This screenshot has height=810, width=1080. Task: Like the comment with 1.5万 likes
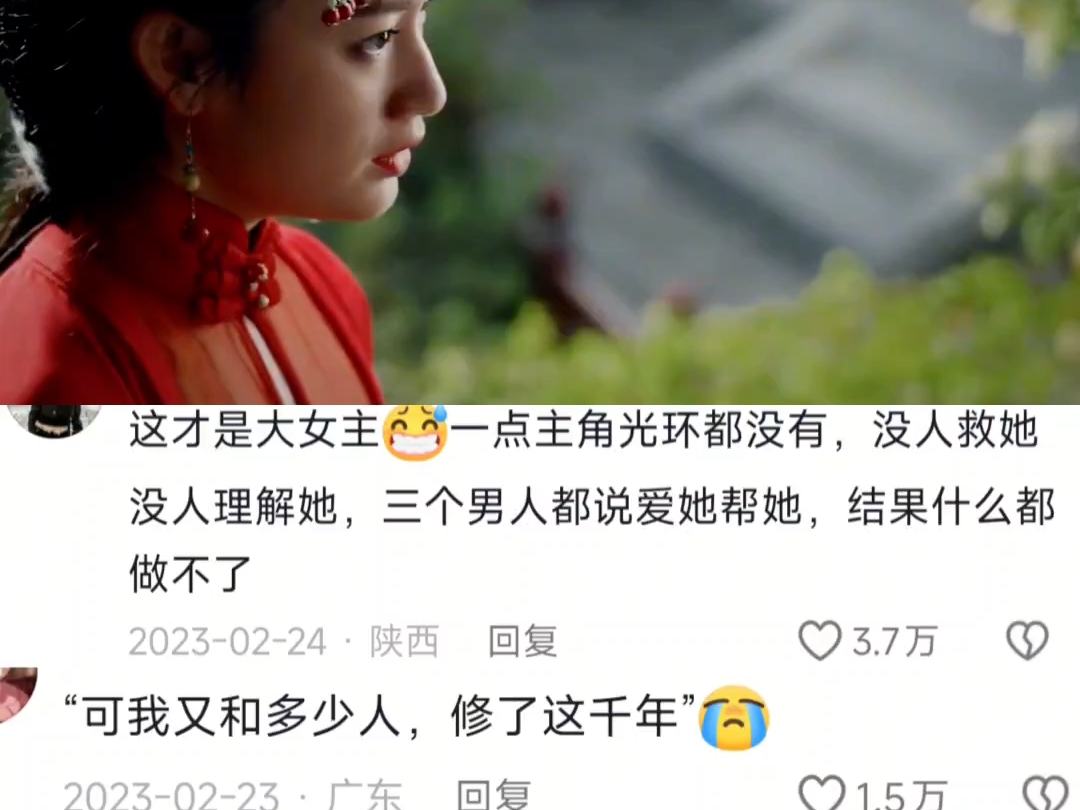tap(821, 793)
